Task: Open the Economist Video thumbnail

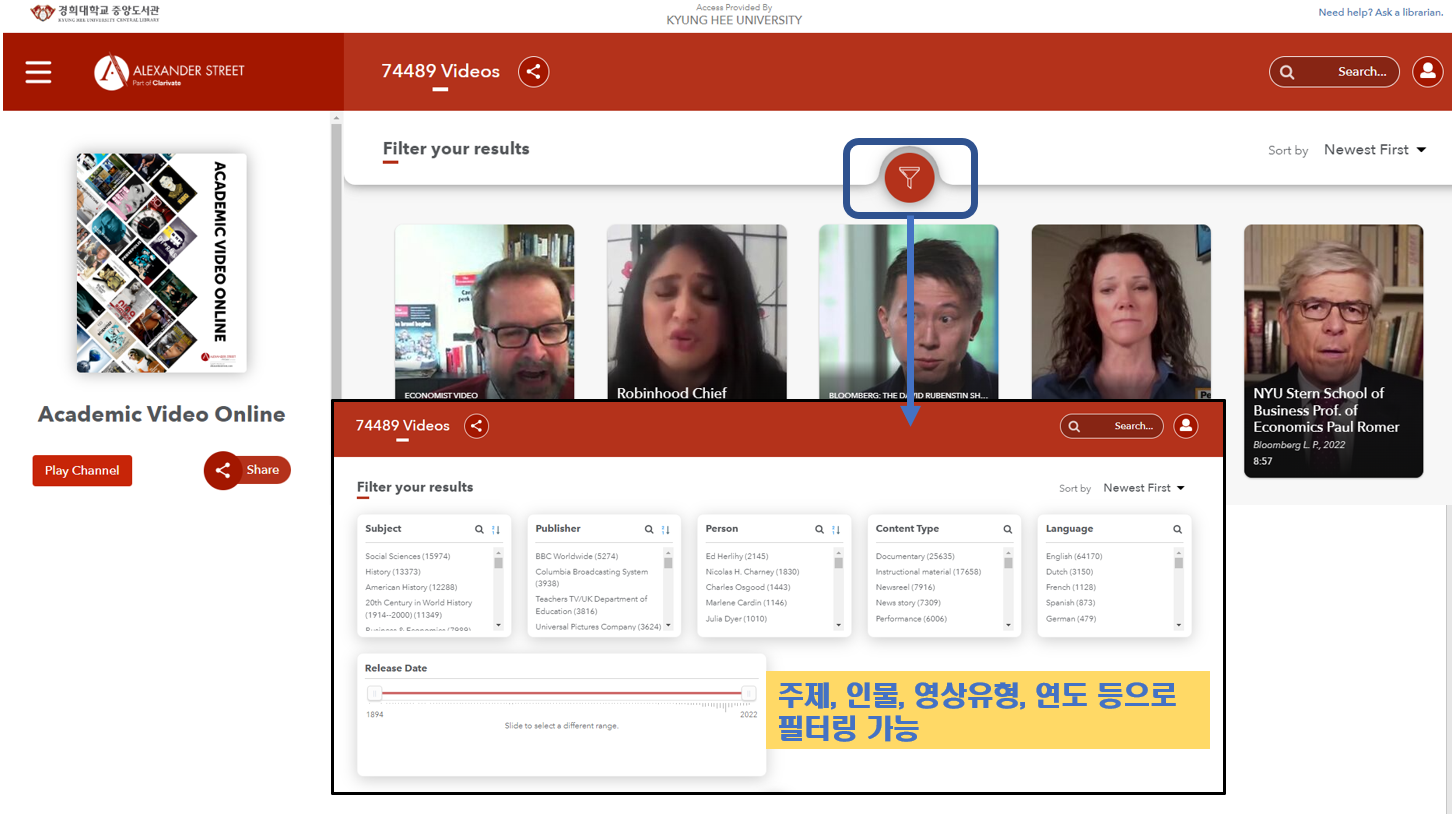Action: 485,312
